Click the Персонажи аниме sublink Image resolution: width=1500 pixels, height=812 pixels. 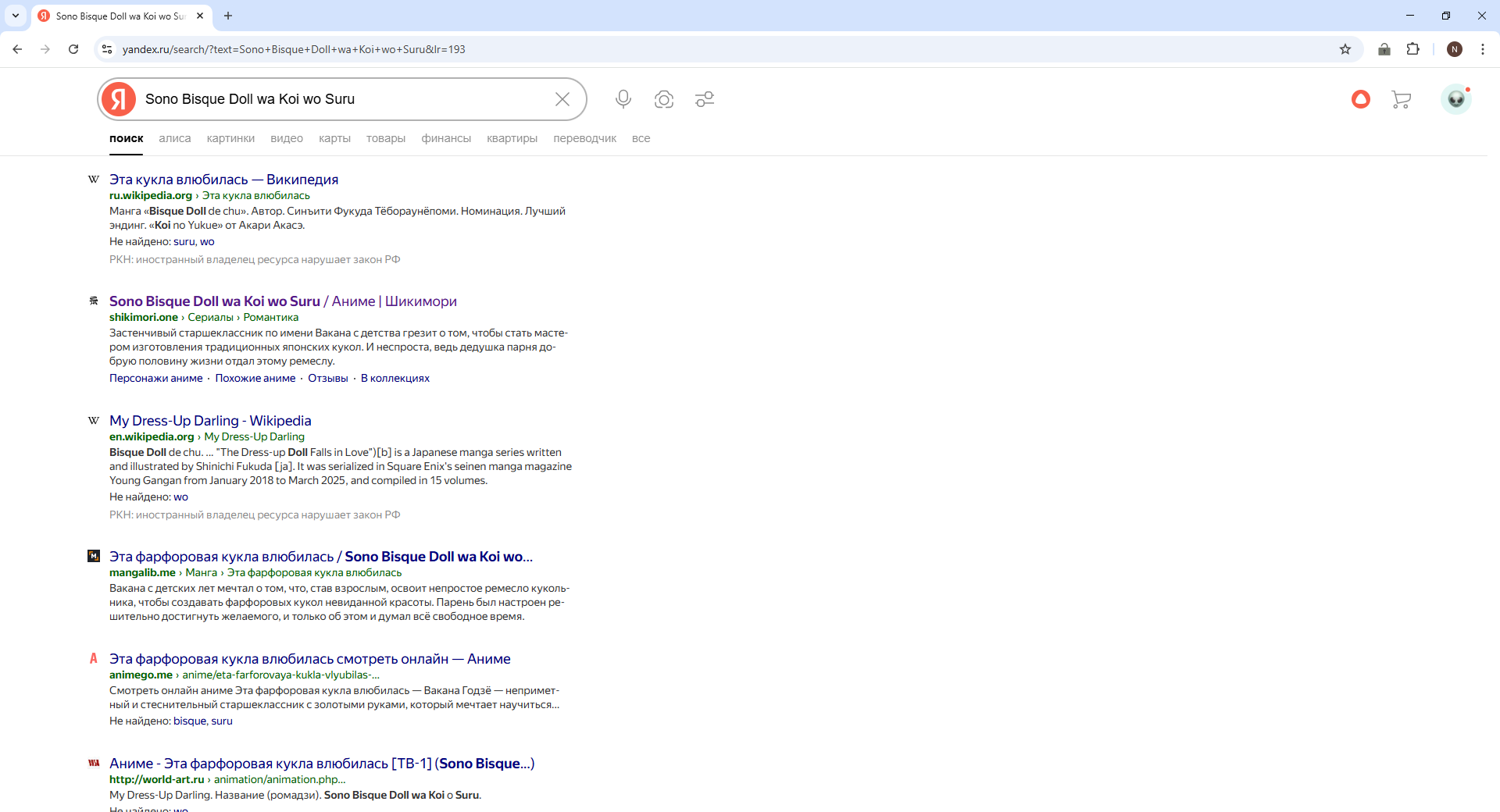(155, 379)
